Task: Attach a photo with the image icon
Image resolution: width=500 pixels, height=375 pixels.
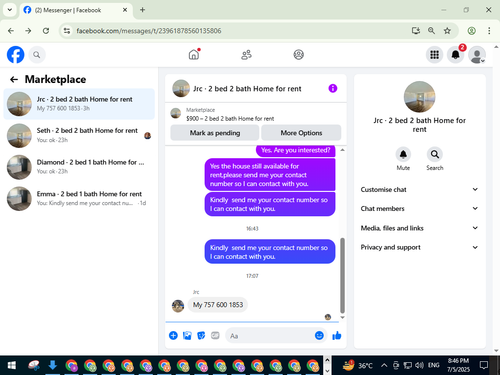Action: 187,335
